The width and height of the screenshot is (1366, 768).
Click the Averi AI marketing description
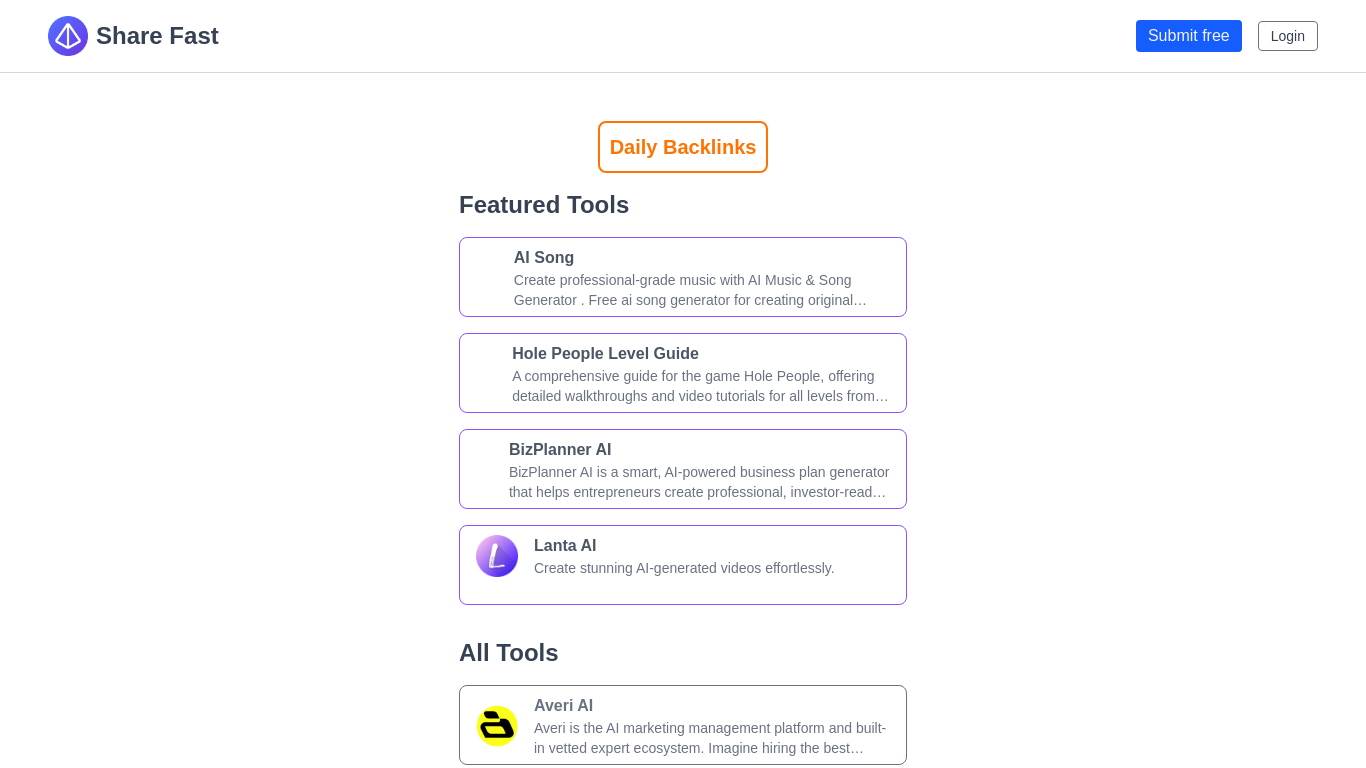tap(710, 738)
